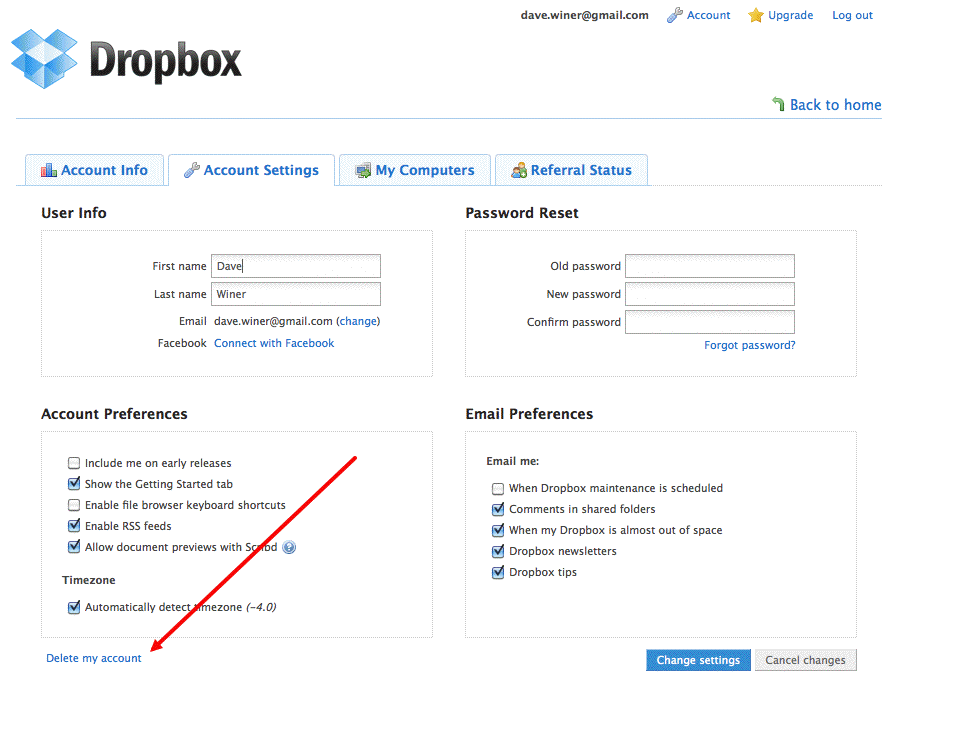The height and width of the screenshot is (734, 971).
Task: Click the wrench icon beside Account
Action: point(674,15)
